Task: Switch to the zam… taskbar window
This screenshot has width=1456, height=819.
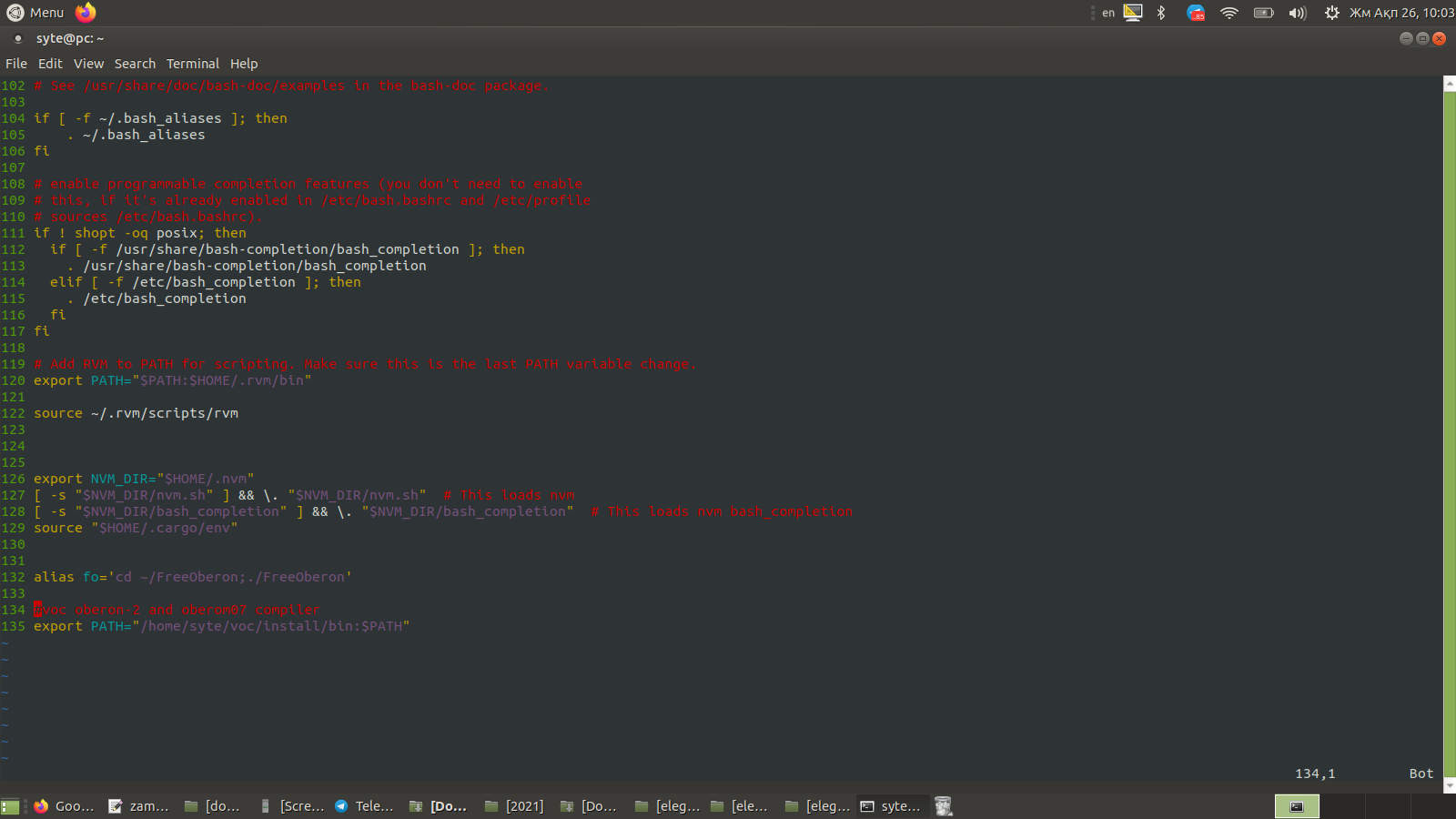Action: tap(139, 806)
